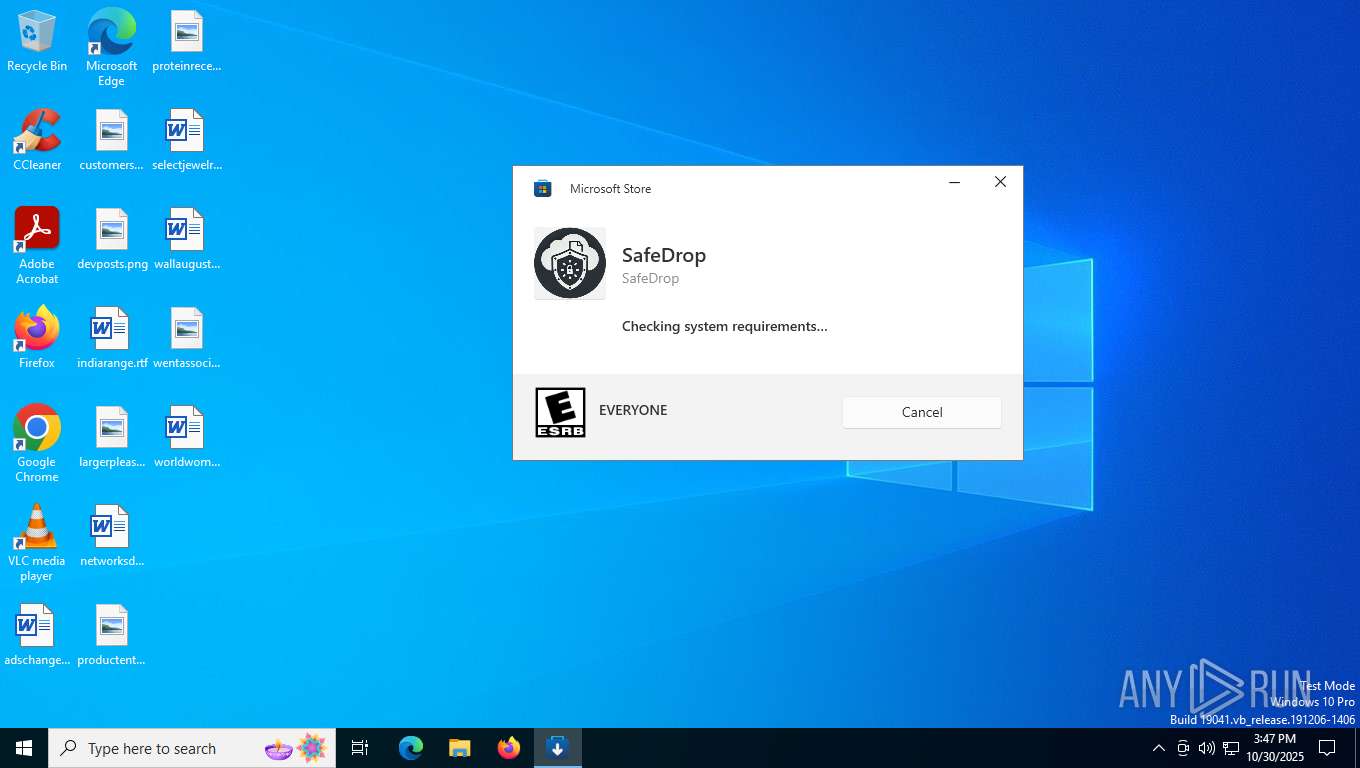Image resolution: width=1360 pixels, height=768 pixels.
Task: Cancel the SafeDrop installation
Action: click(921, 412)
